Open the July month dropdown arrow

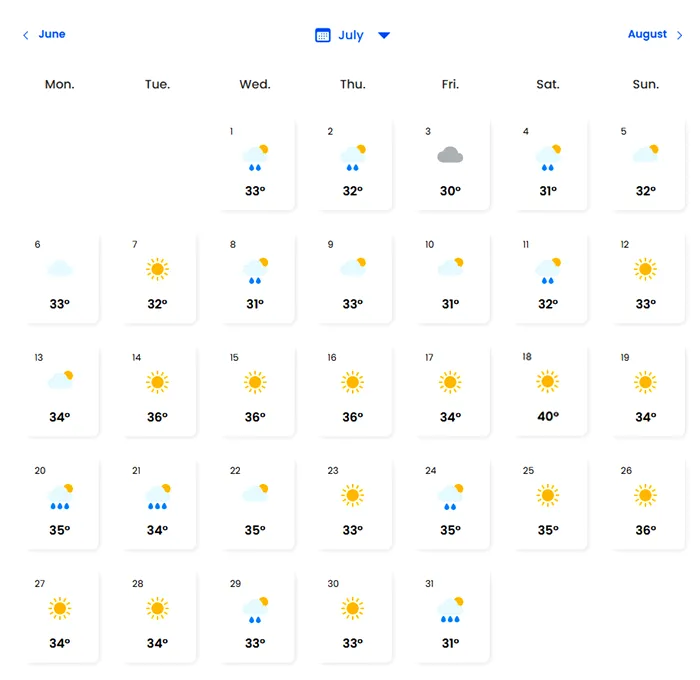(x=384, y=35)
